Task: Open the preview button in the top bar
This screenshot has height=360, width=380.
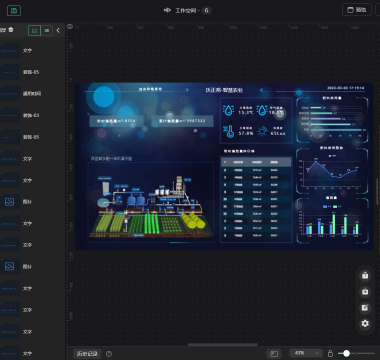Action: coord(357,10)
